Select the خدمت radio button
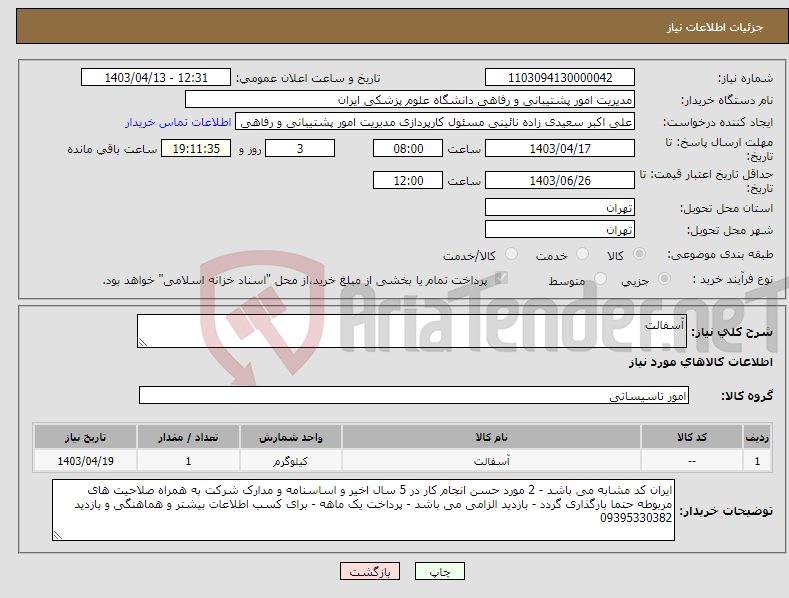 pos(582,254)
